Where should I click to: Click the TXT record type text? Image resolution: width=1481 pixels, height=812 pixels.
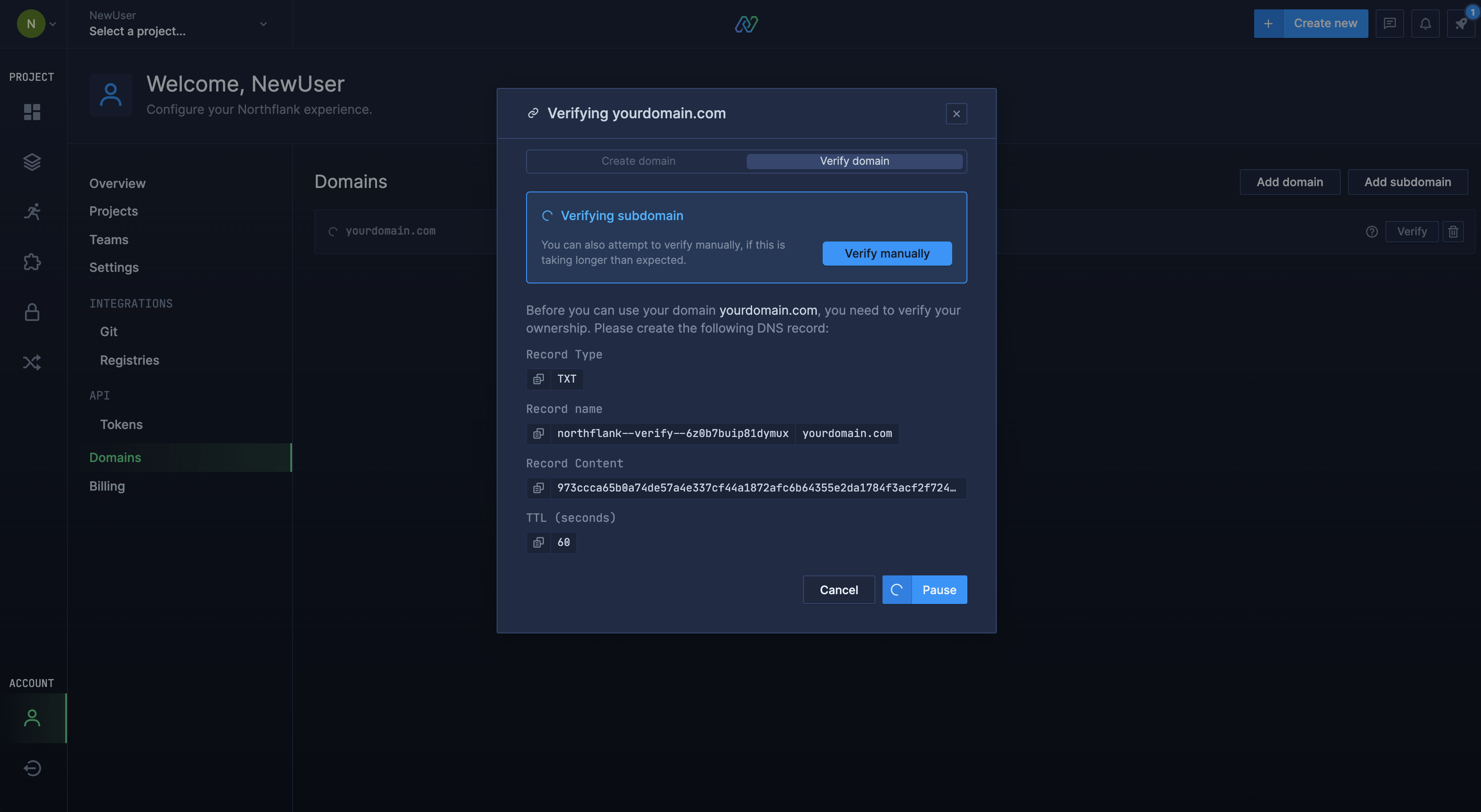(x=566, y=379)
